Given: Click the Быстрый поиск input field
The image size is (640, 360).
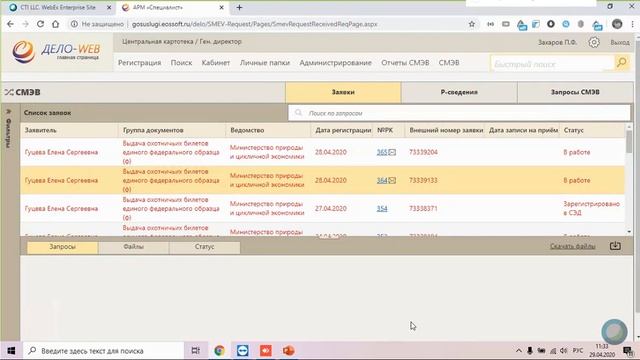Looking at the screenshot, I should [552, 64].
